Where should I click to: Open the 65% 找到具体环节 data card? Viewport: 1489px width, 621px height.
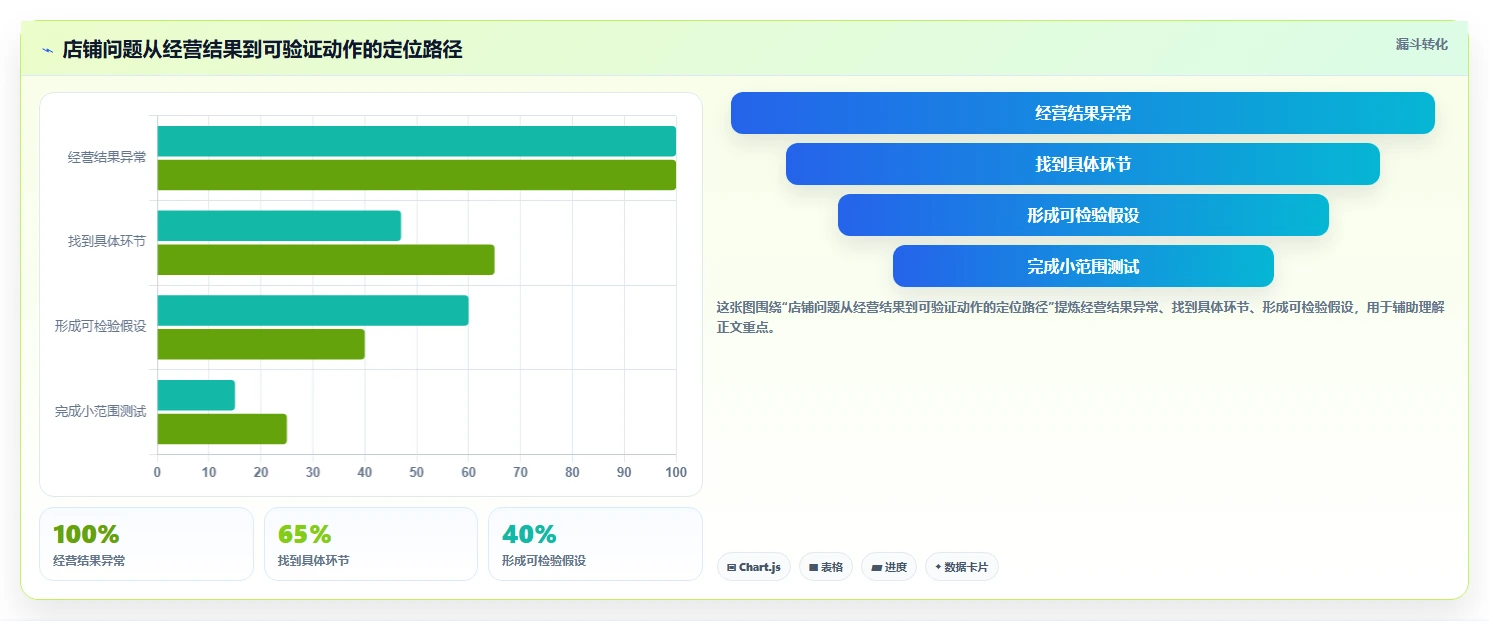(x=371, y=544)
